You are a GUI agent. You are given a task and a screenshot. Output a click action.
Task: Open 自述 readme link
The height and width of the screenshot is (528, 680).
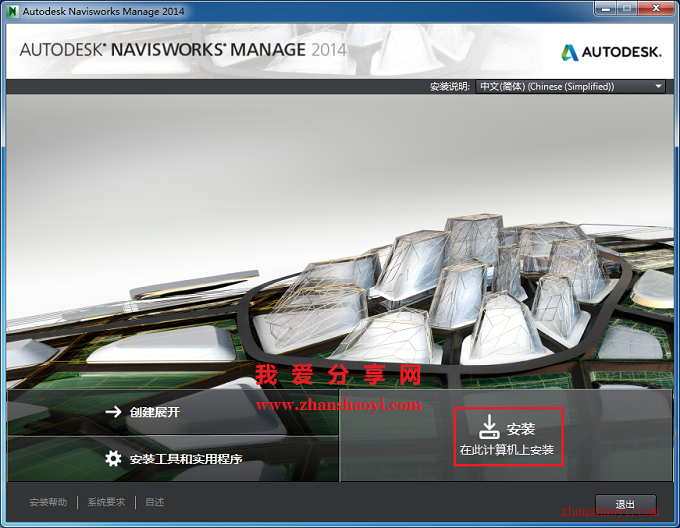tap(154, 502)
